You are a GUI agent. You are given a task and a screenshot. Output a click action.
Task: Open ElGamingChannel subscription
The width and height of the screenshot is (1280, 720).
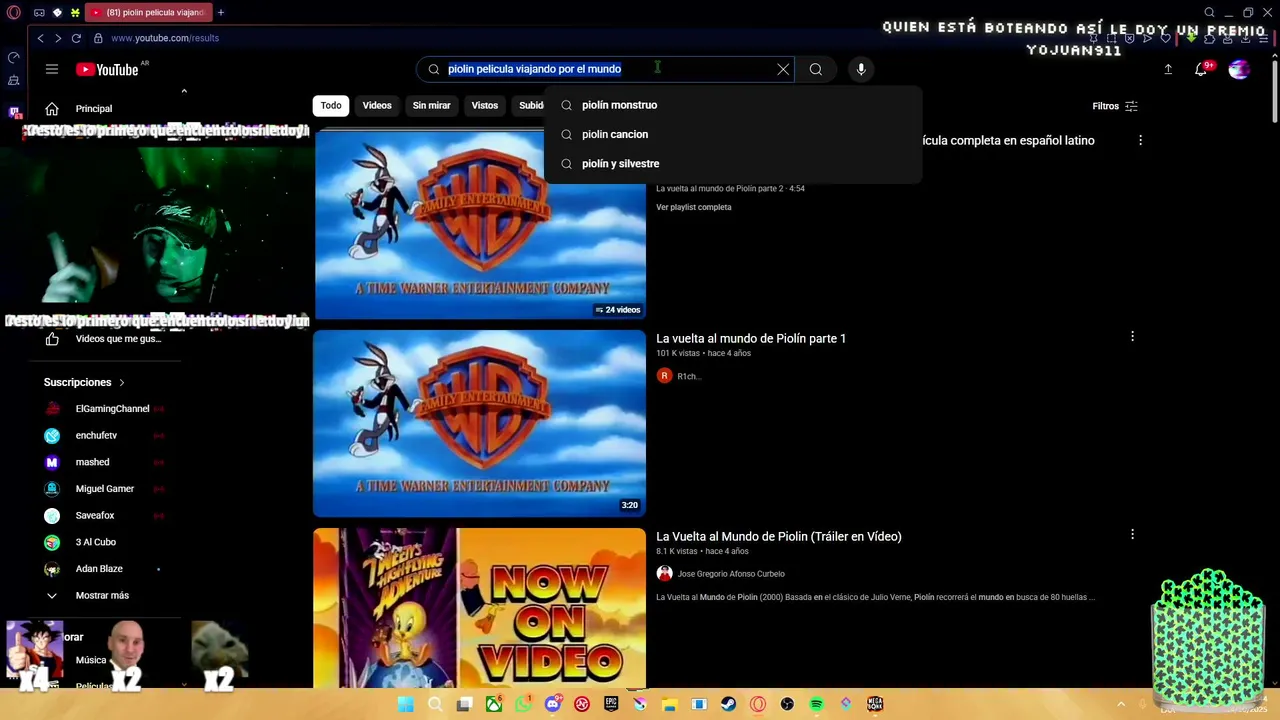(104, 408)
